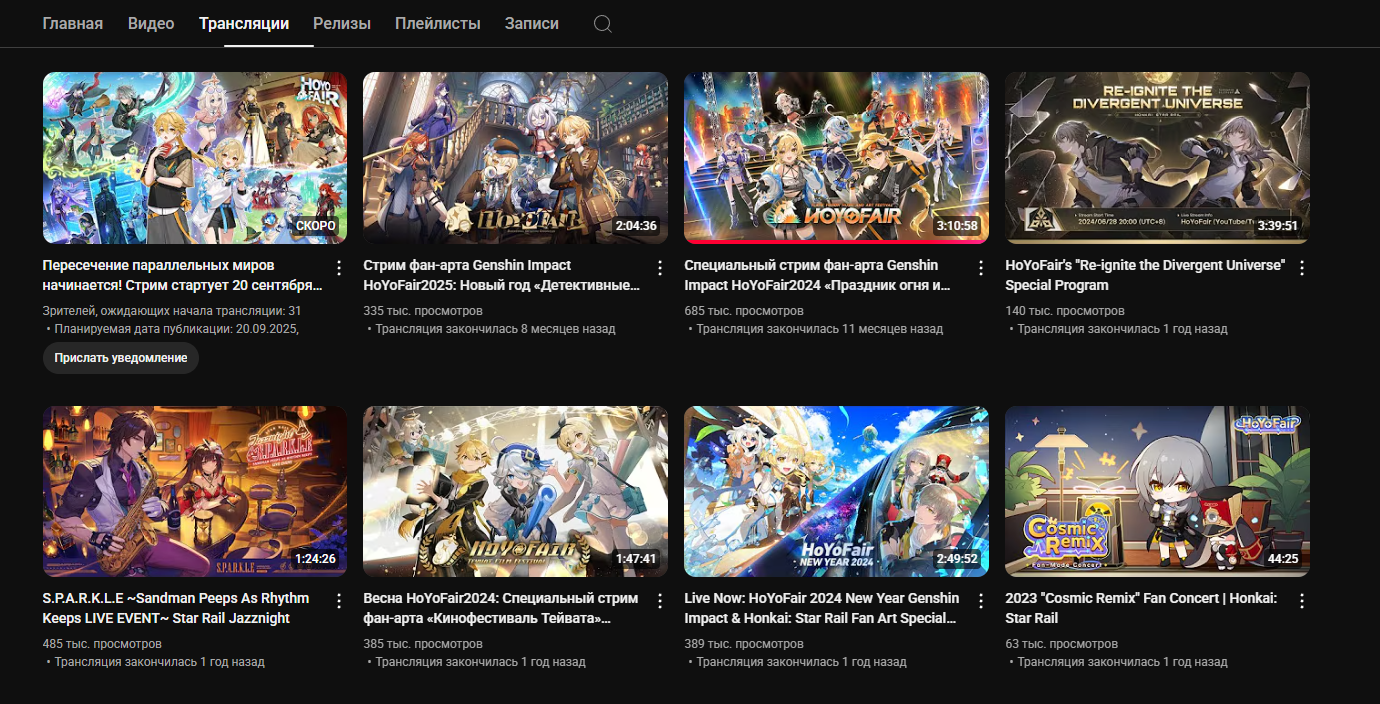Click text Трансляция закончилась 11 месяцев назад
The width and height of the screenshot is (1380, 704).
pyautogui.click(x=820, y=328)
